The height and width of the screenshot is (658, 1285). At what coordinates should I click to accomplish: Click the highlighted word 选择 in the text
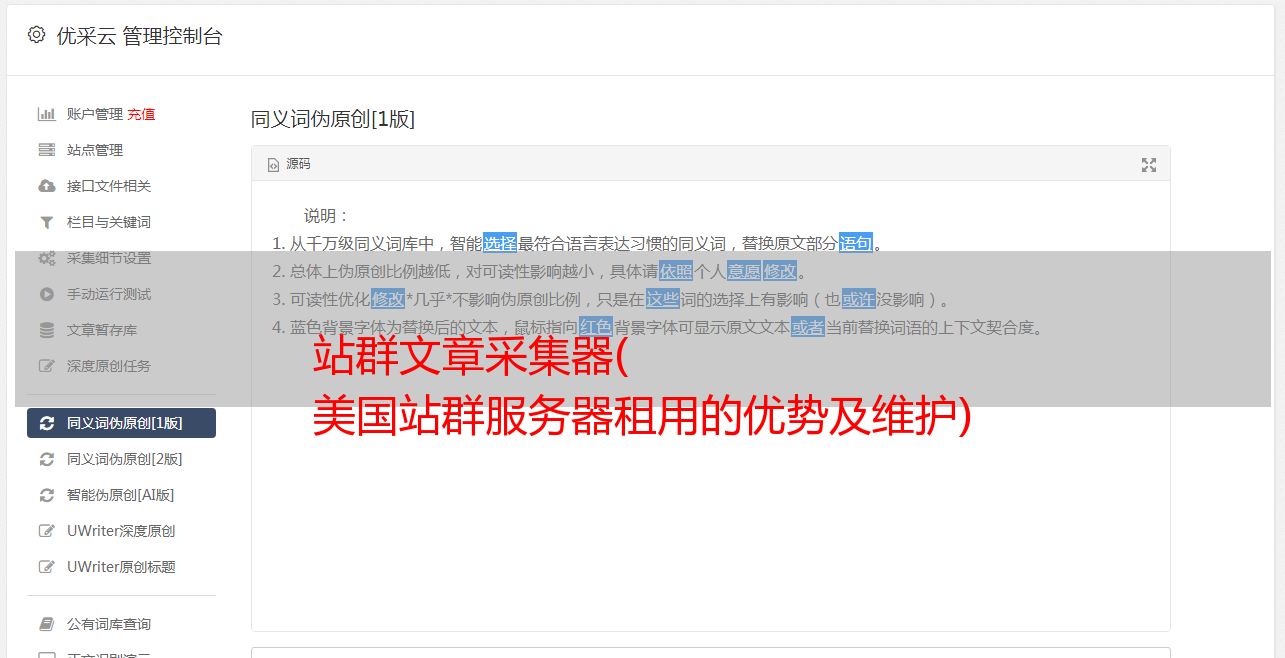tap(500, 243)
